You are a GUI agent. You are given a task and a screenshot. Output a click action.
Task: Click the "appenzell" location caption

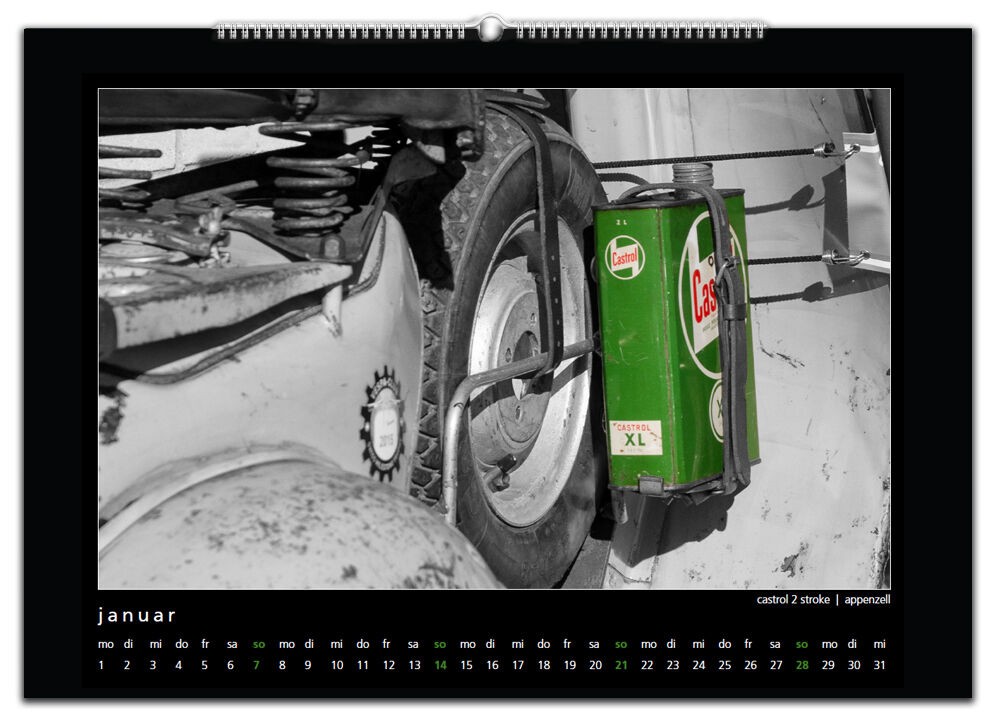coord(867,600)
